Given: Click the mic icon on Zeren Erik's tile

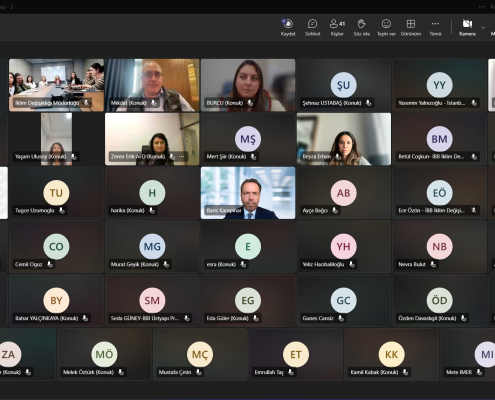Looking at the screenshot, I should click(172, 156).
